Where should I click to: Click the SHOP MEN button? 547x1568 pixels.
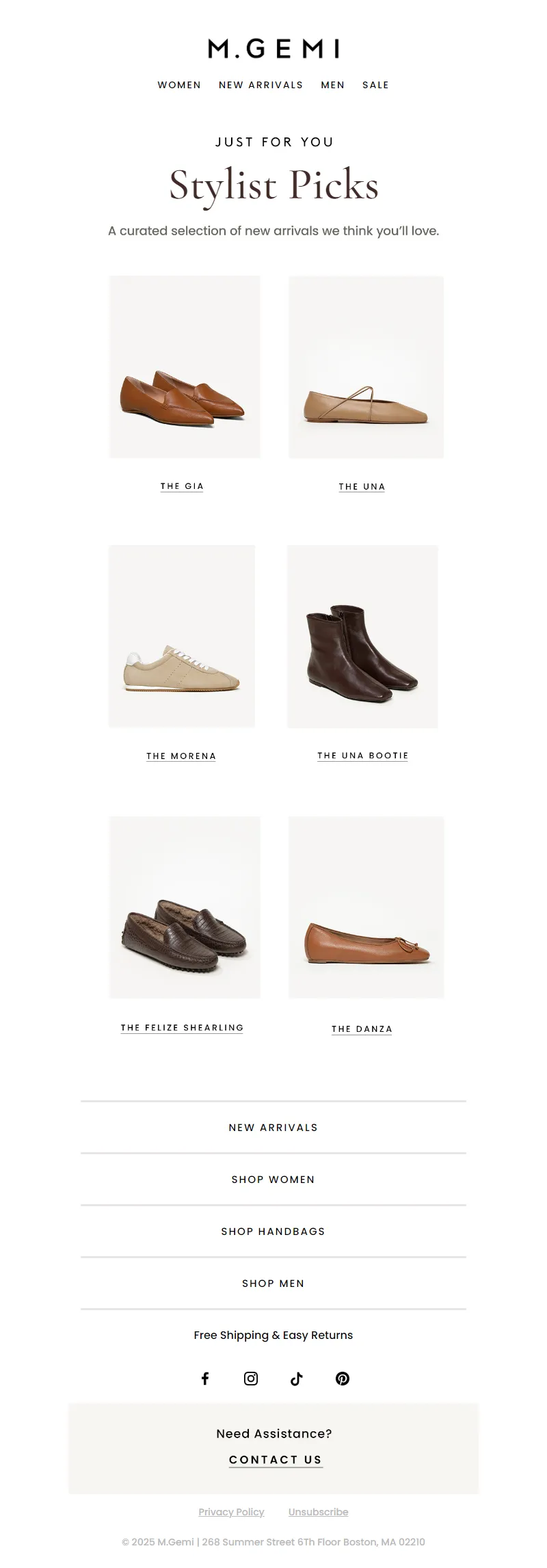tap(273, 1283)
